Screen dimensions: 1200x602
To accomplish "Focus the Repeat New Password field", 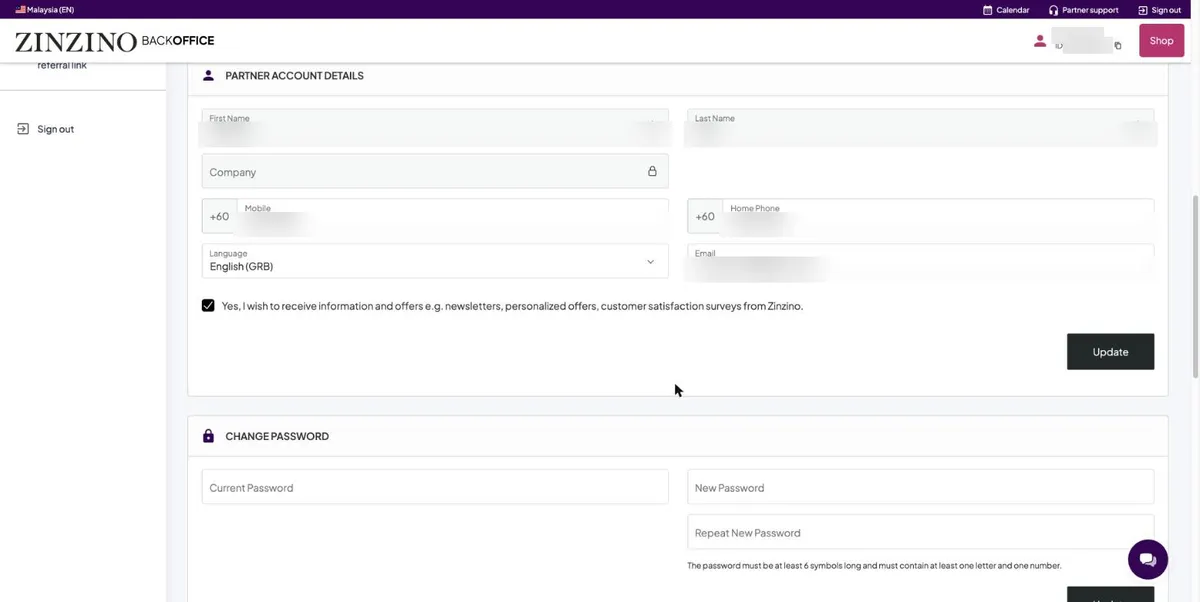I will (x=920, y=532).
